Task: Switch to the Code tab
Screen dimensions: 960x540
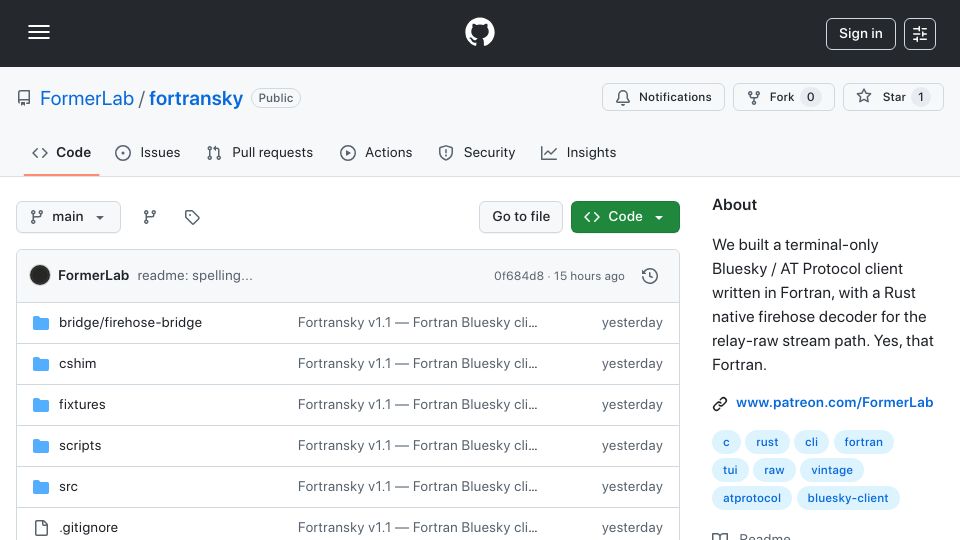Action: pos(61,152)
